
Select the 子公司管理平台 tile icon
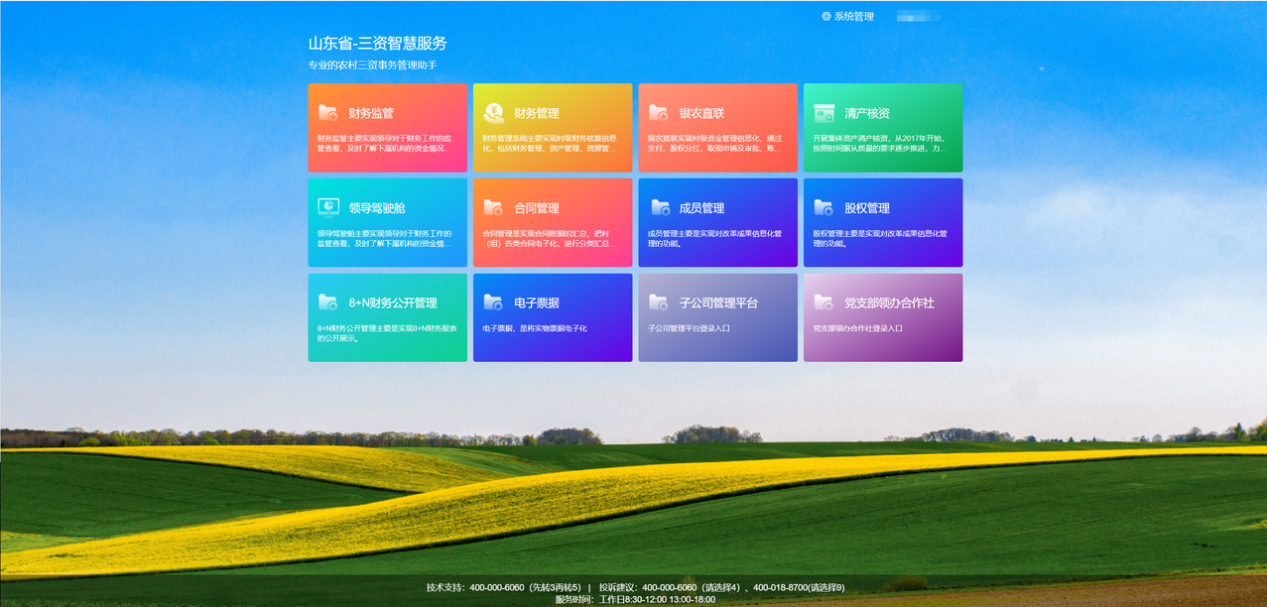pyautogui.click(x=657, y=303)
